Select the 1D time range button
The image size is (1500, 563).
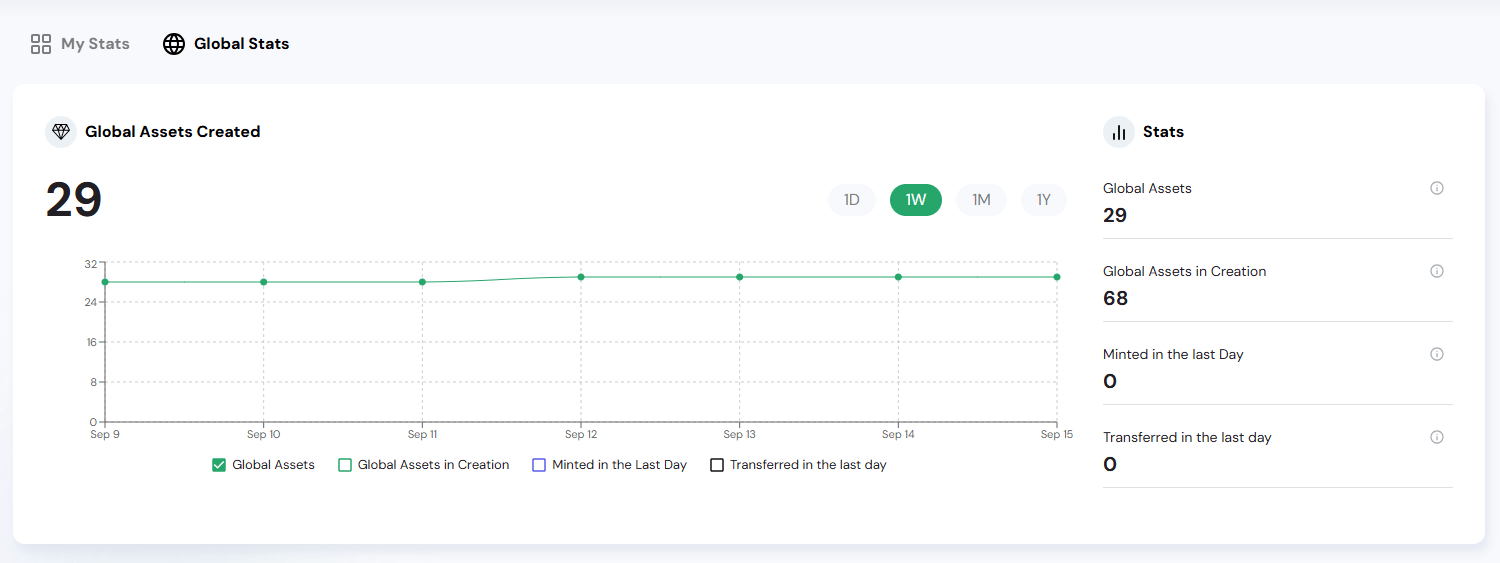[852, 200]
